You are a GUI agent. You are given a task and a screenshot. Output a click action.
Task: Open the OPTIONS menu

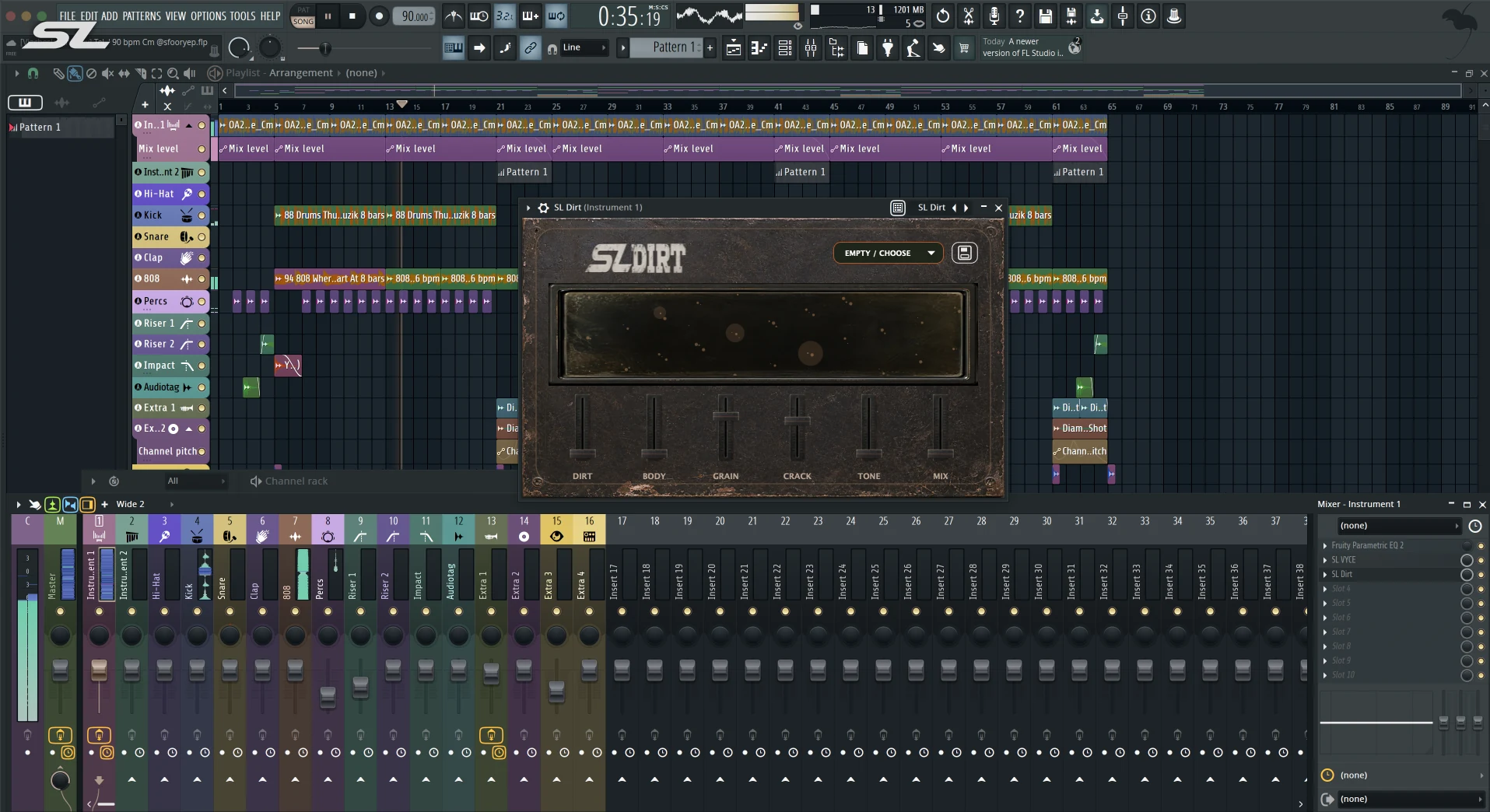pos(209,16)
